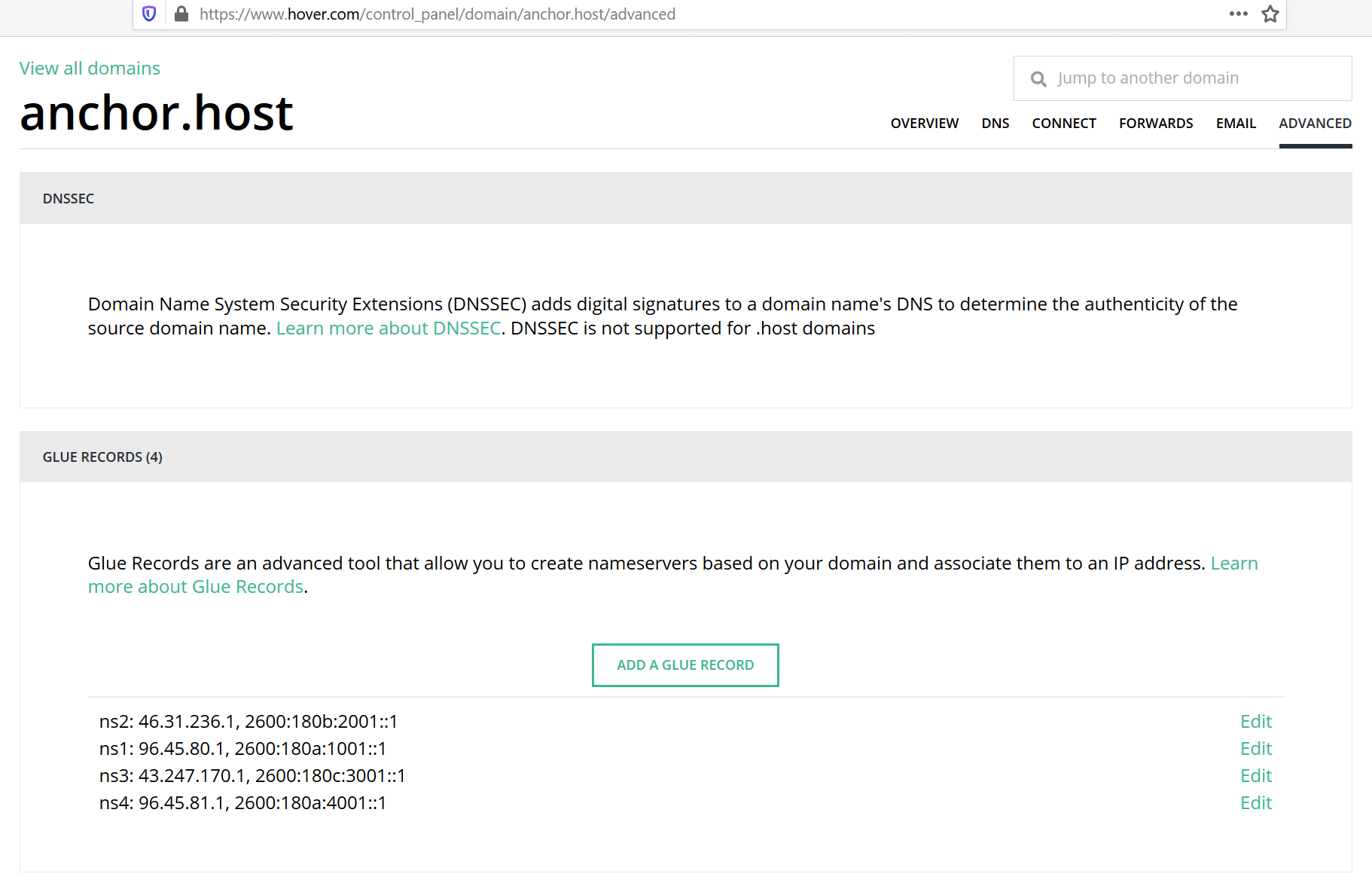Switch to the Overview tab
Image resolution: width=1372 pixels, height=886 pixels.
pos(924,124)
